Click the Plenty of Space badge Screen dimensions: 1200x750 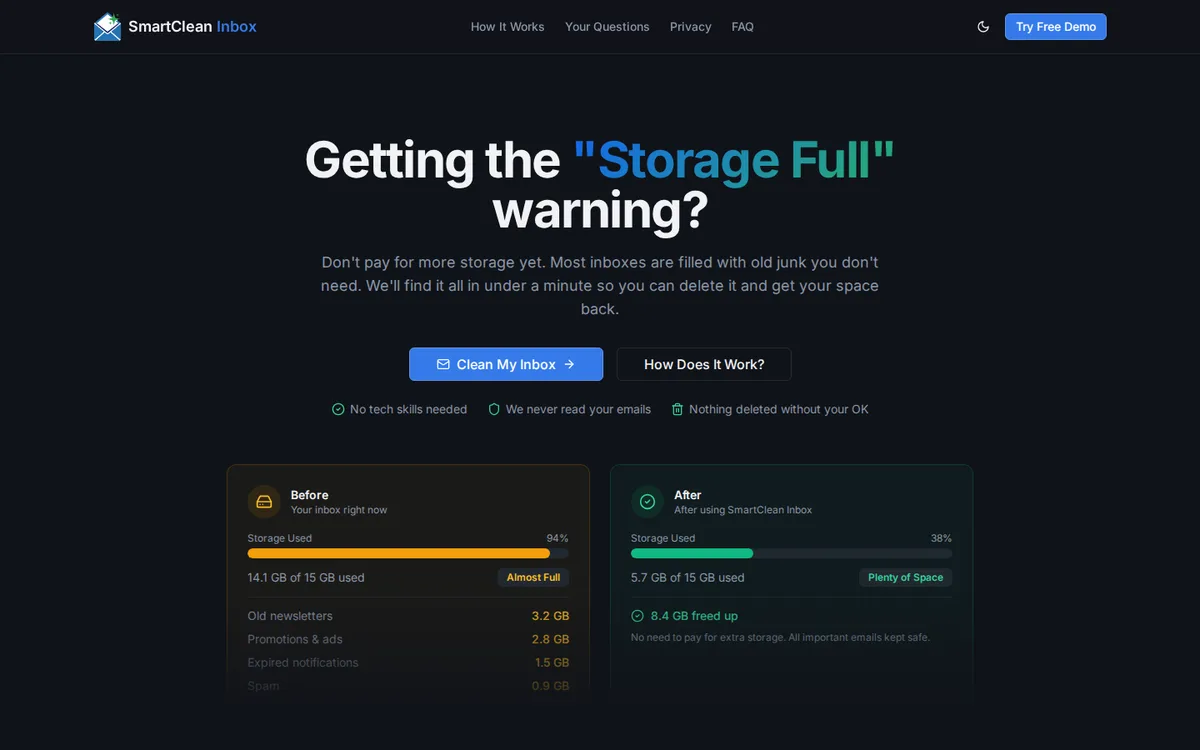pos(906,578)
